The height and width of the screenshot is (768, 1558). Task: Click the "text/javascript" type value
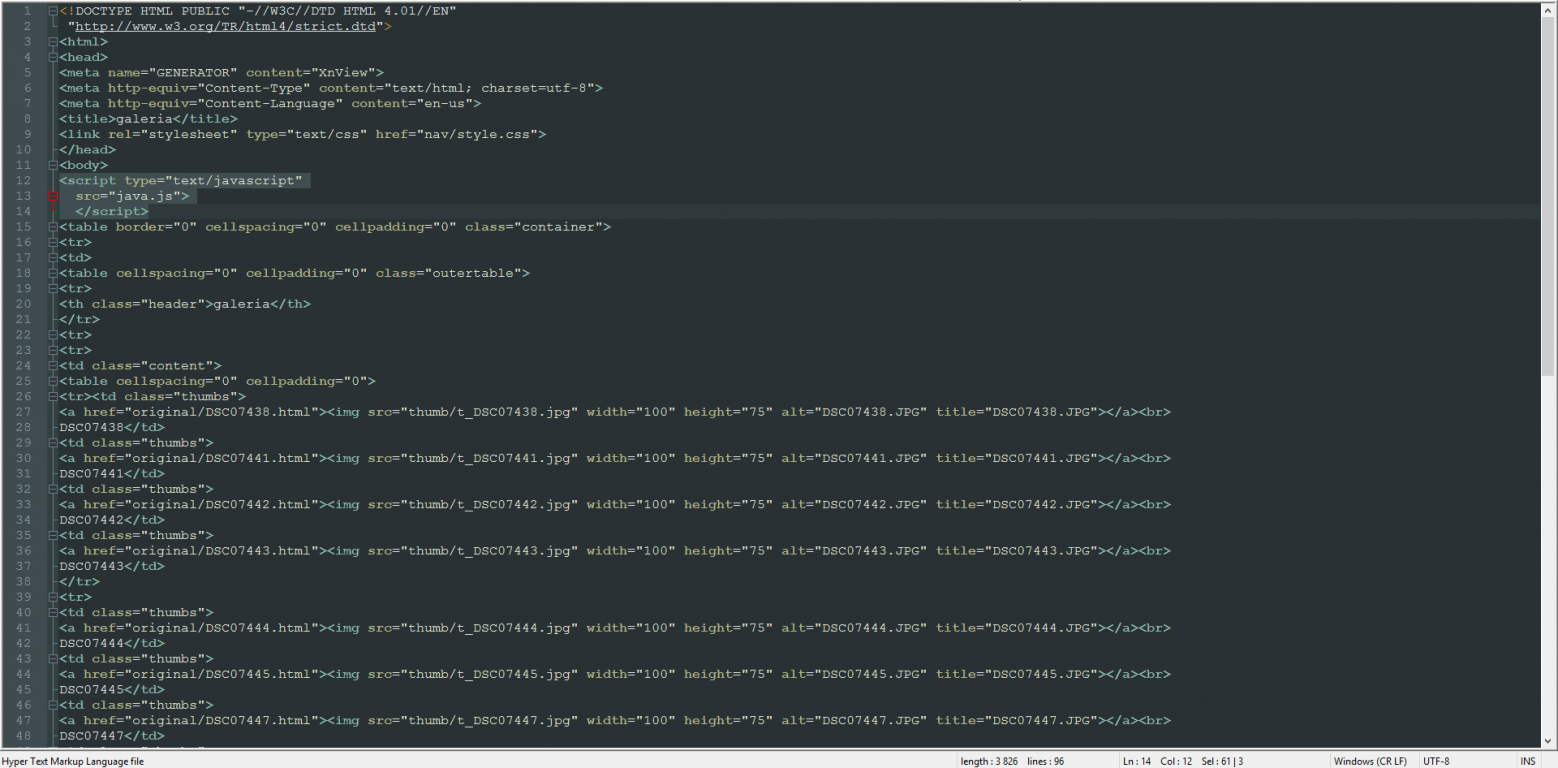(x=233, y=181)
